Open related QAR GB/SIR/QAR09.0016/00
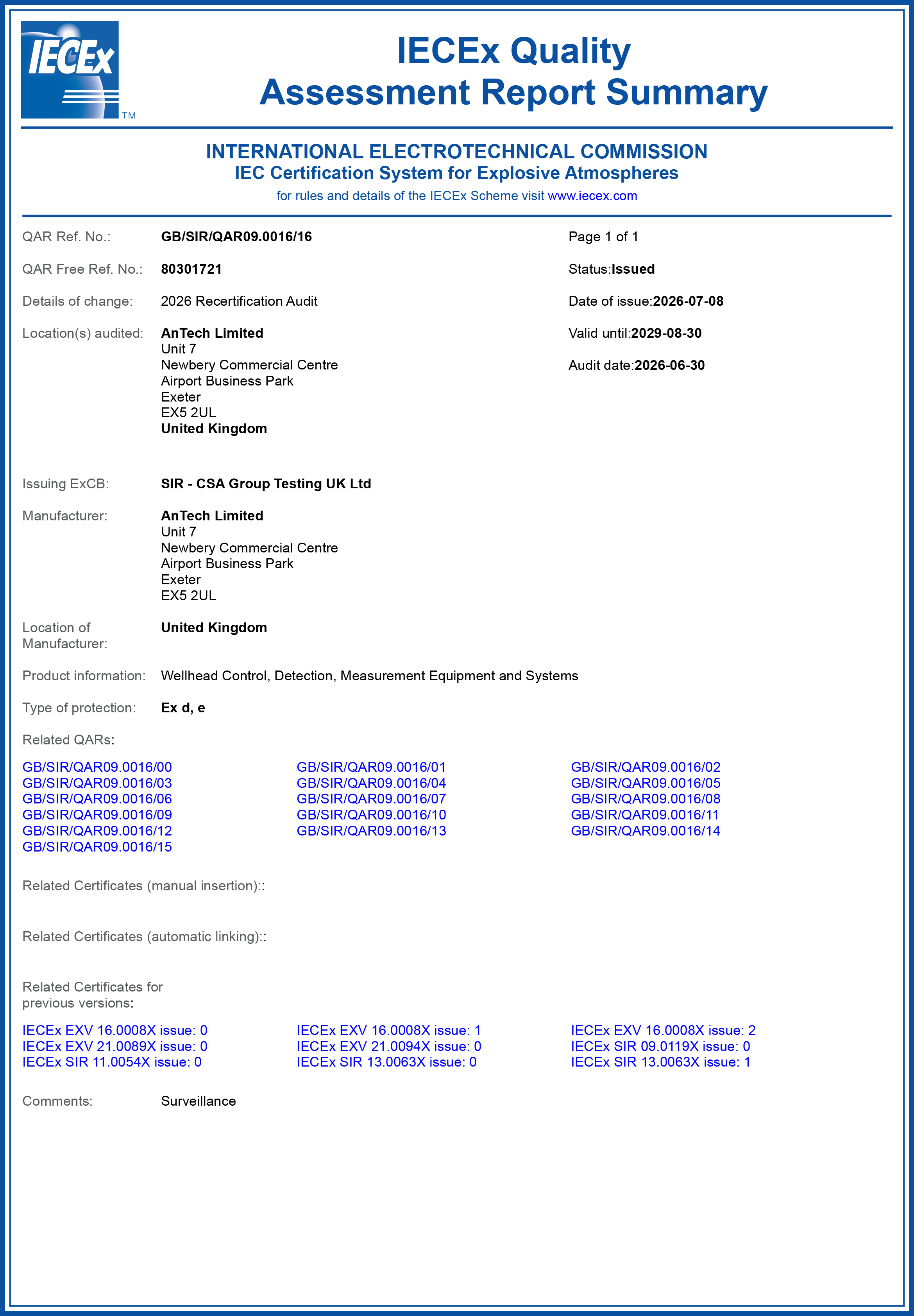 [x=97, y=767]
